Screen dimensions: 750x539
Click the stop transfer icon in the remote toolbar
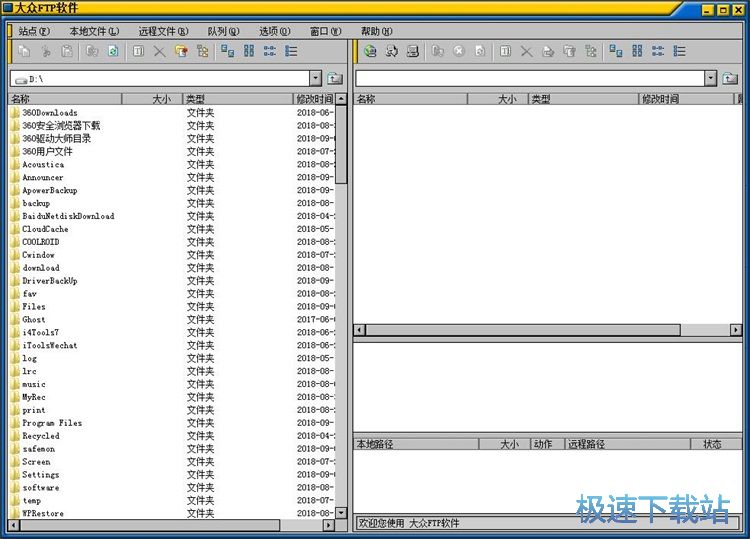coord(459,51)
